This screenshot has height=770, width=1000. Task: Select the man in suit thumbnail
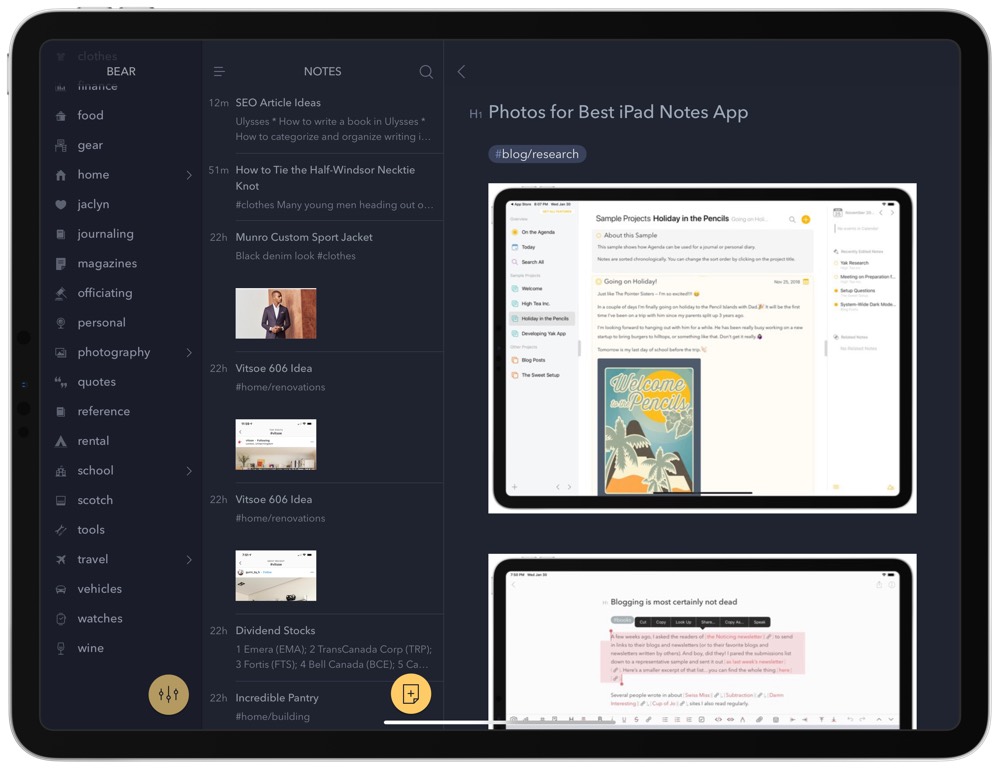click(x=276, y=313)
